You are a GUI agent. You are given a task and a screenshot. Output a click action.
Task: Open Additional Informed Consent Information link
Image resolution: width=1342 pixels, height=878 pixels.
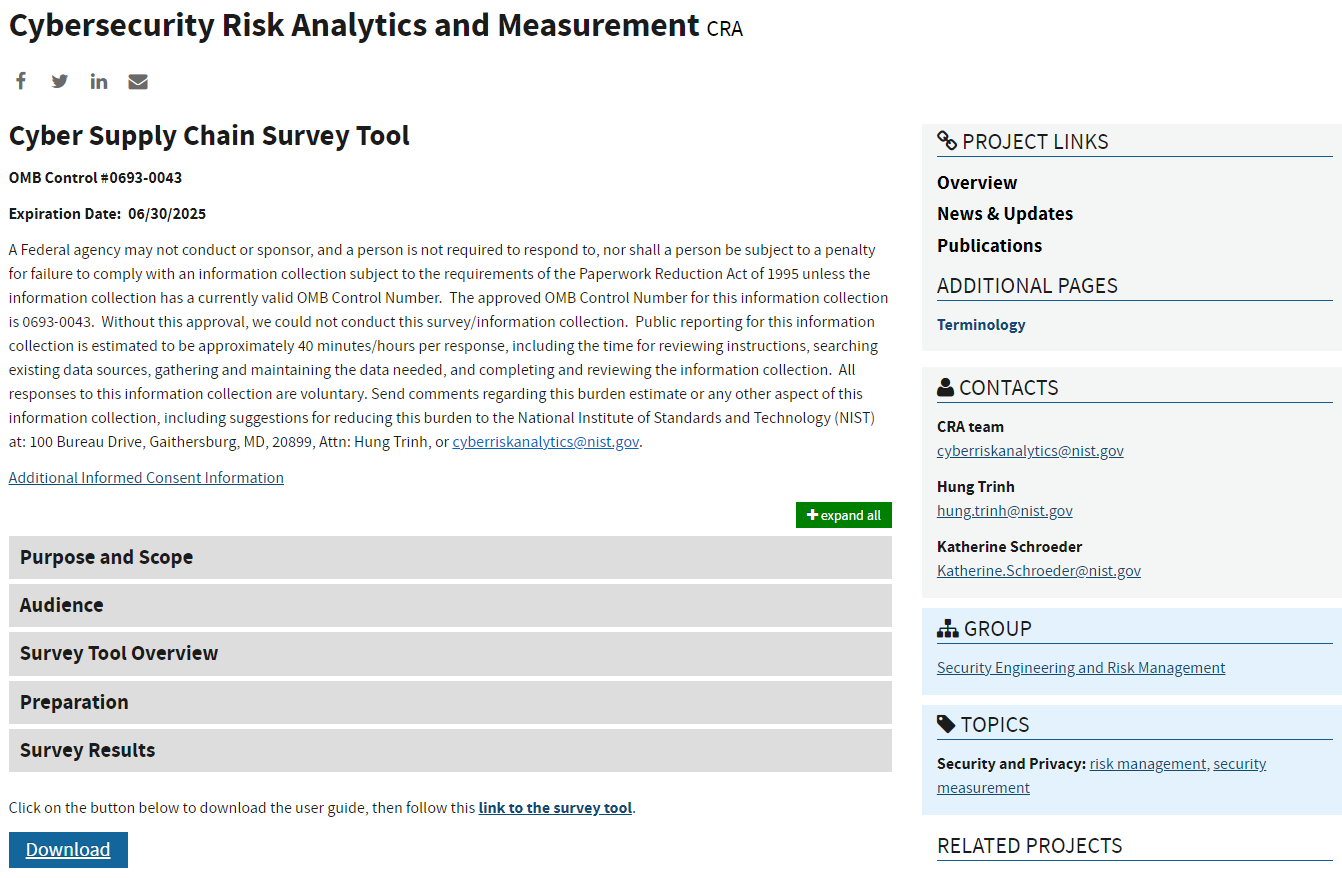click(x=146, y=478)
